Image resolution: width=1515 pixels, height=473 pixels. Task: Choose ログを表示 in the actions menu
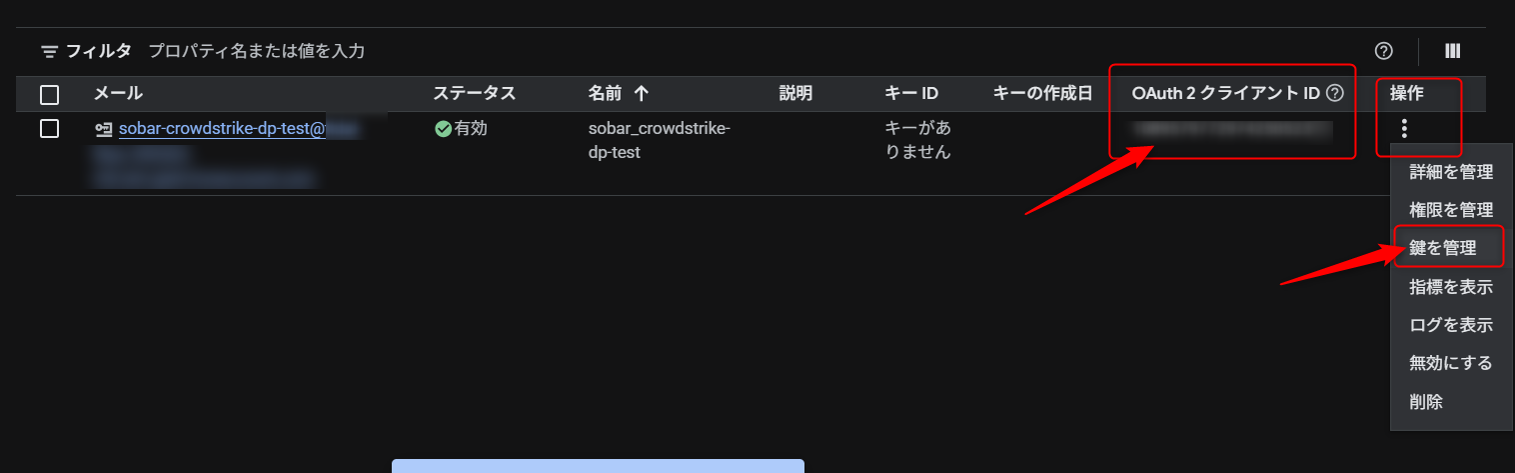(x=1451, y=325)
